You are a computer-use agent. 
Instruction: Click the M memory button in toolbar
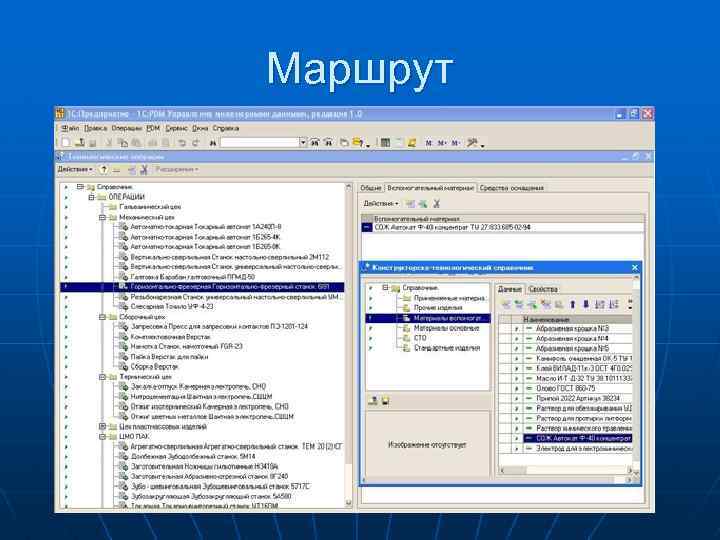[x=428, y=143]
